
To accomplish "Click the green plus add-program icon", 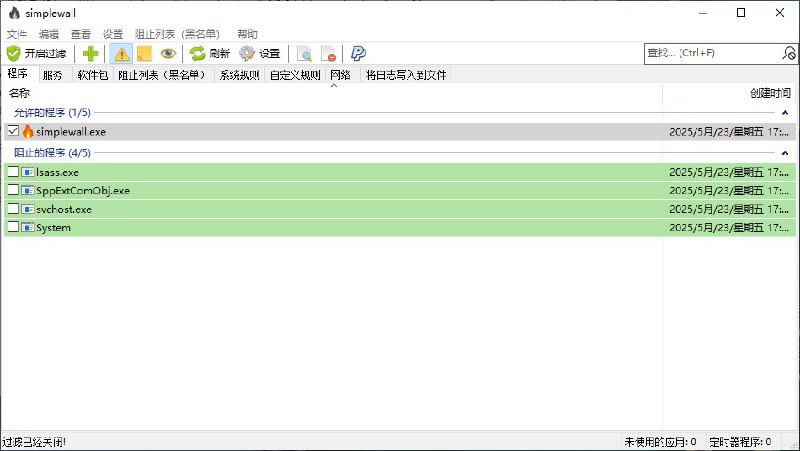I will (91, 54).
